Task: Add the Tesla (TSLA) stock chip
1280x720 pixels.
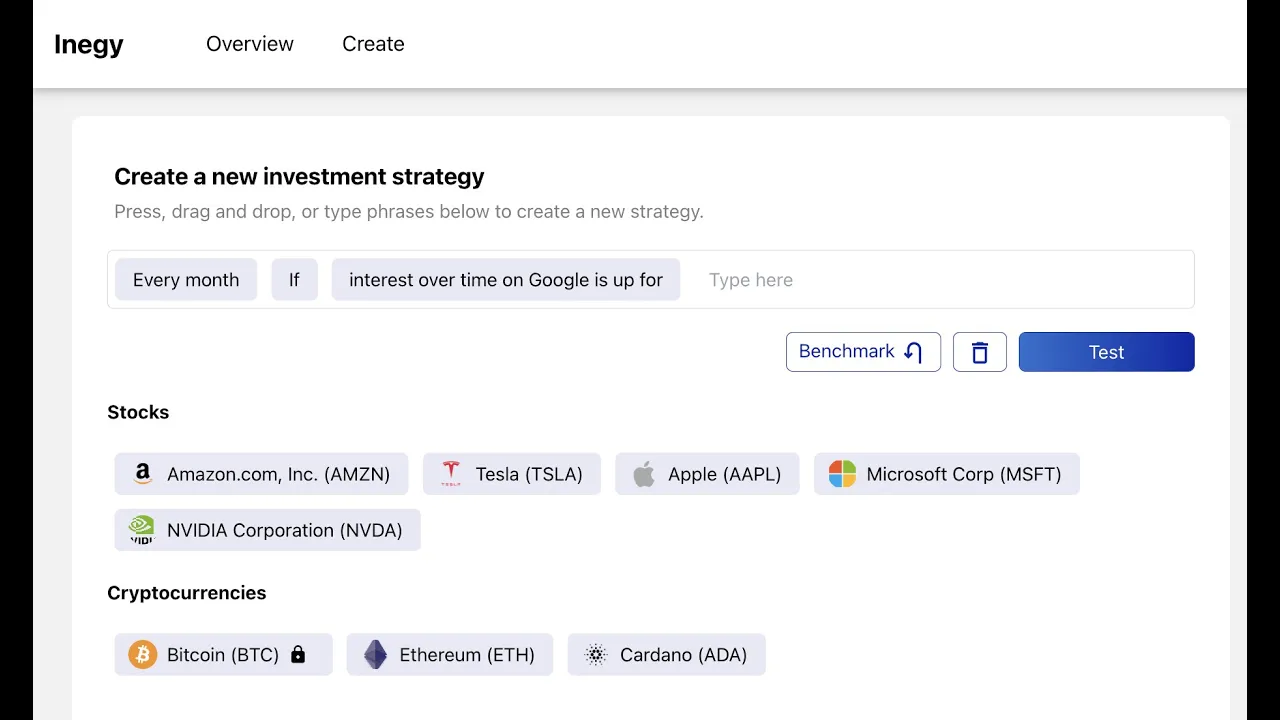Action: pyautogui.click(x=528, y=474)
